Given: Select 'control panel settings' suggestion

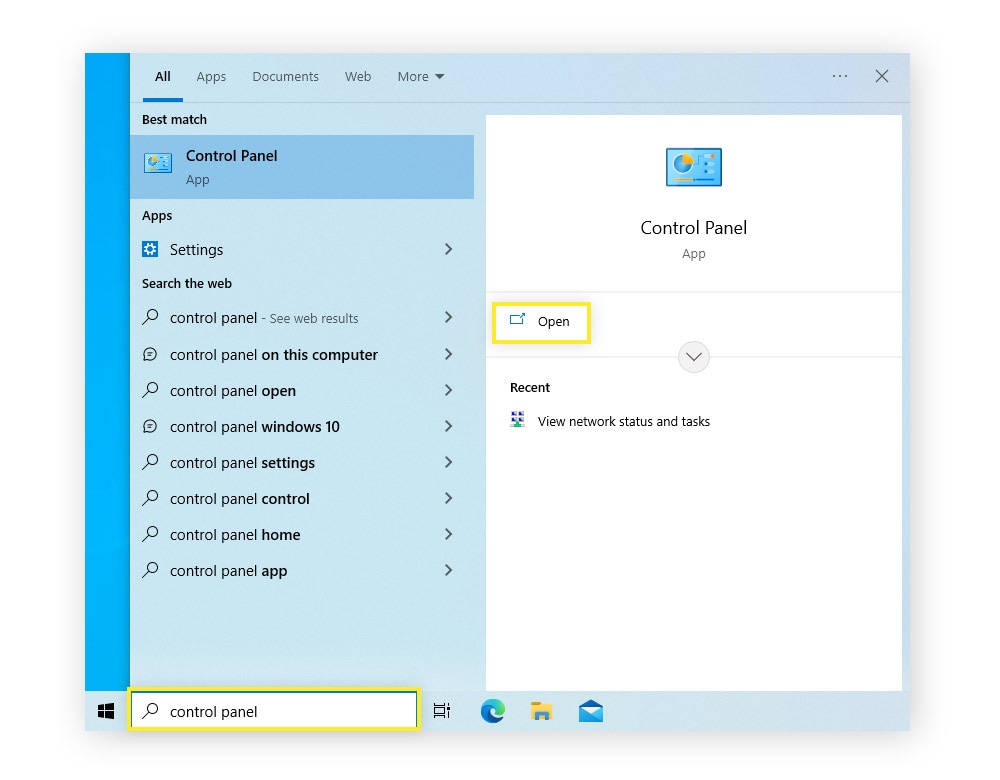Looking at the screenshot, I should point(302,462).
